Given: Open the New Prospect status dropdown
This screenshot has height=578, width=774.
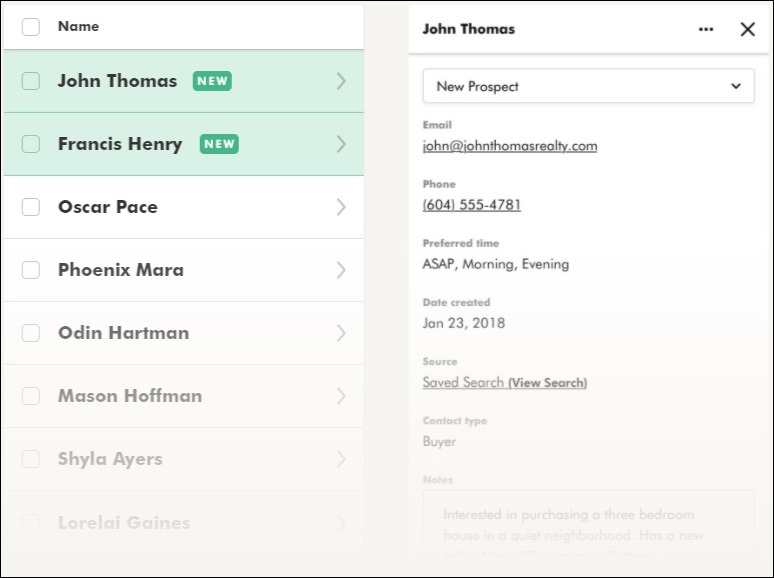Looking at the screenshot, I should (588, 86).
